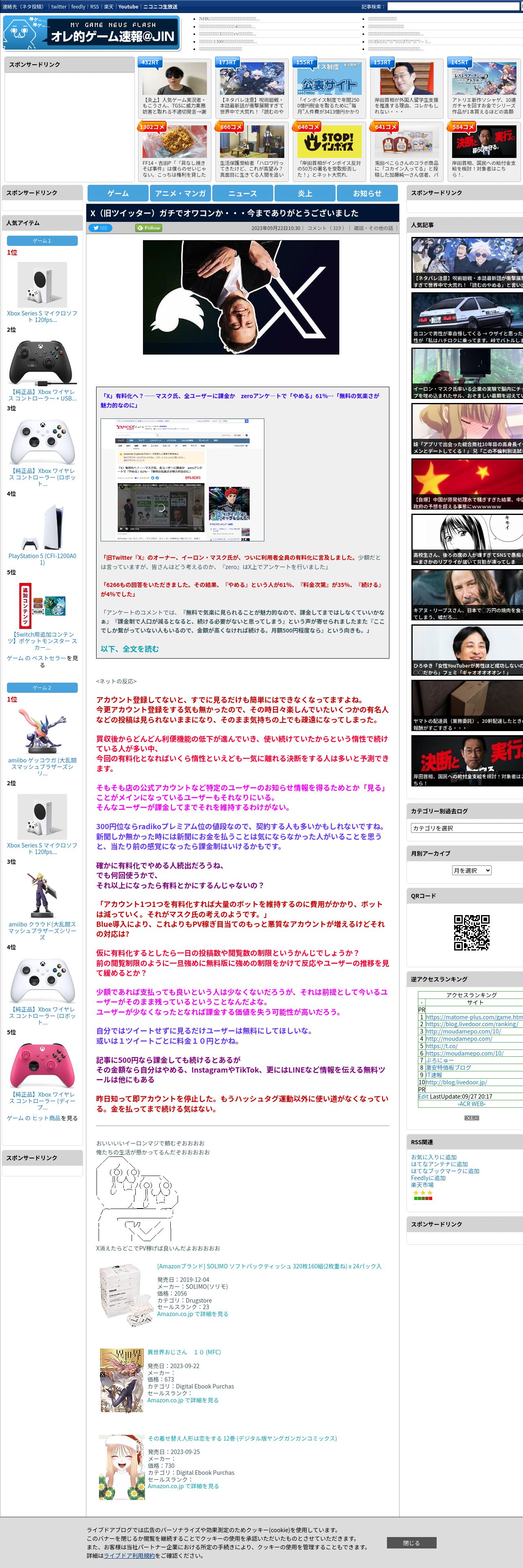Open the 呪術廻戦 173RT card thumbnail
Screen dimensions: 523x1568
[x=251, y=79]
